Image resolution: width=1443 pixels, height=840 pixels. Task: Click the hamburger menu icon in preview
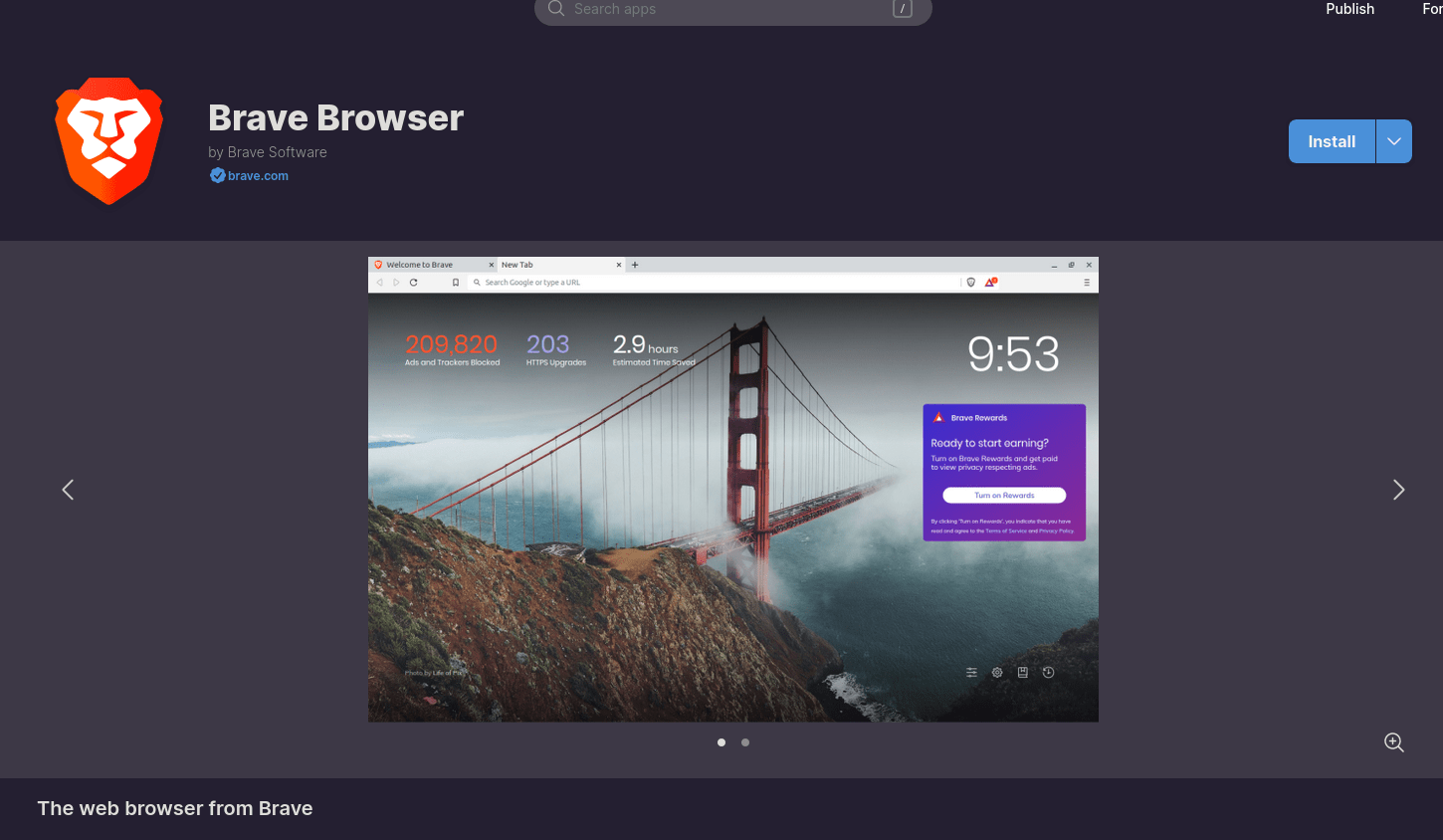pos(1087,283)
